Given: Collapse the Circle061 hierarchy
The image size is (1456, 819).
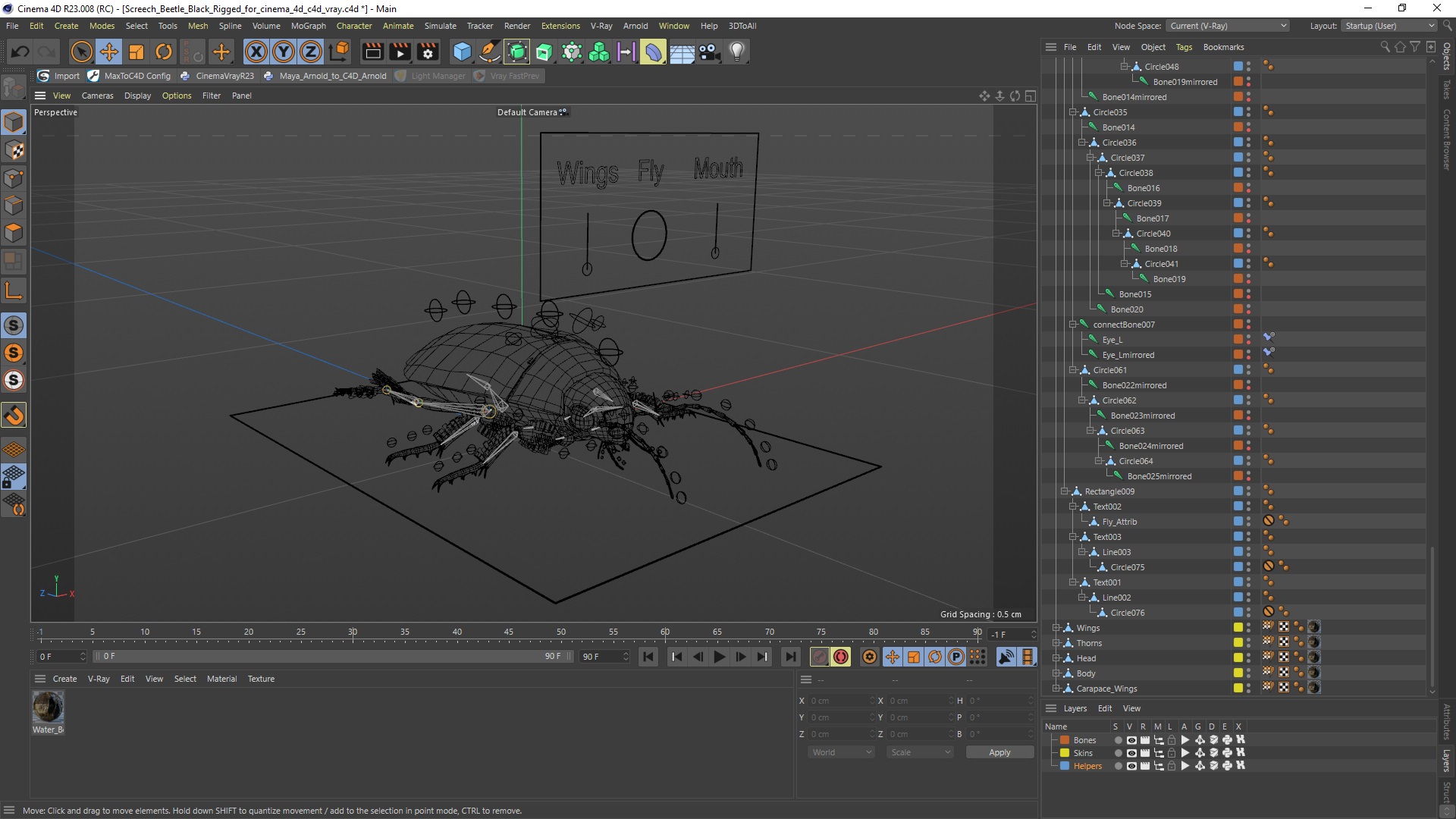Looking at the screenshot, I should [x=1073, y=370].
